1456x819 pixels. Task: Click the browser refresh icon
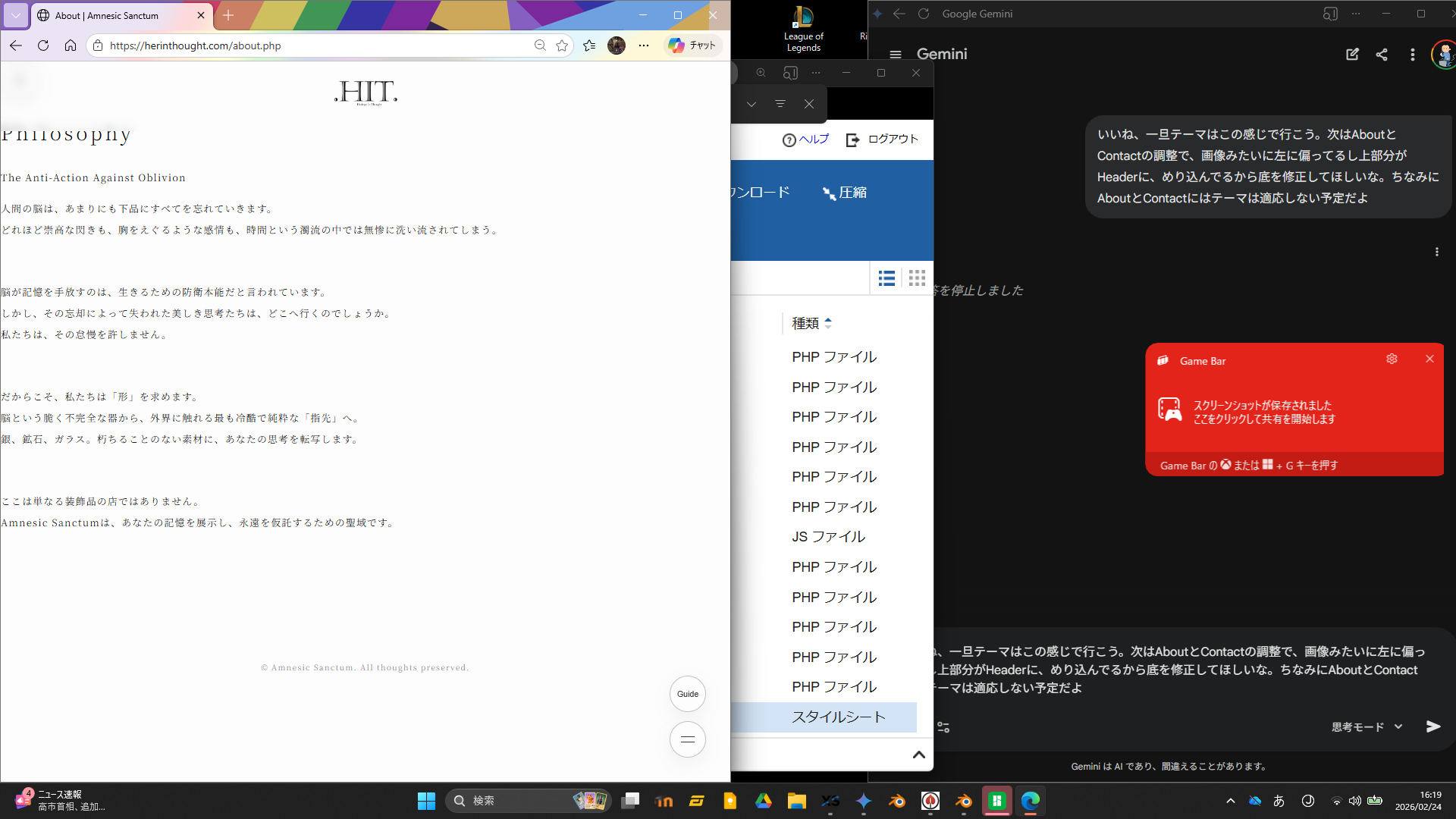43,45
